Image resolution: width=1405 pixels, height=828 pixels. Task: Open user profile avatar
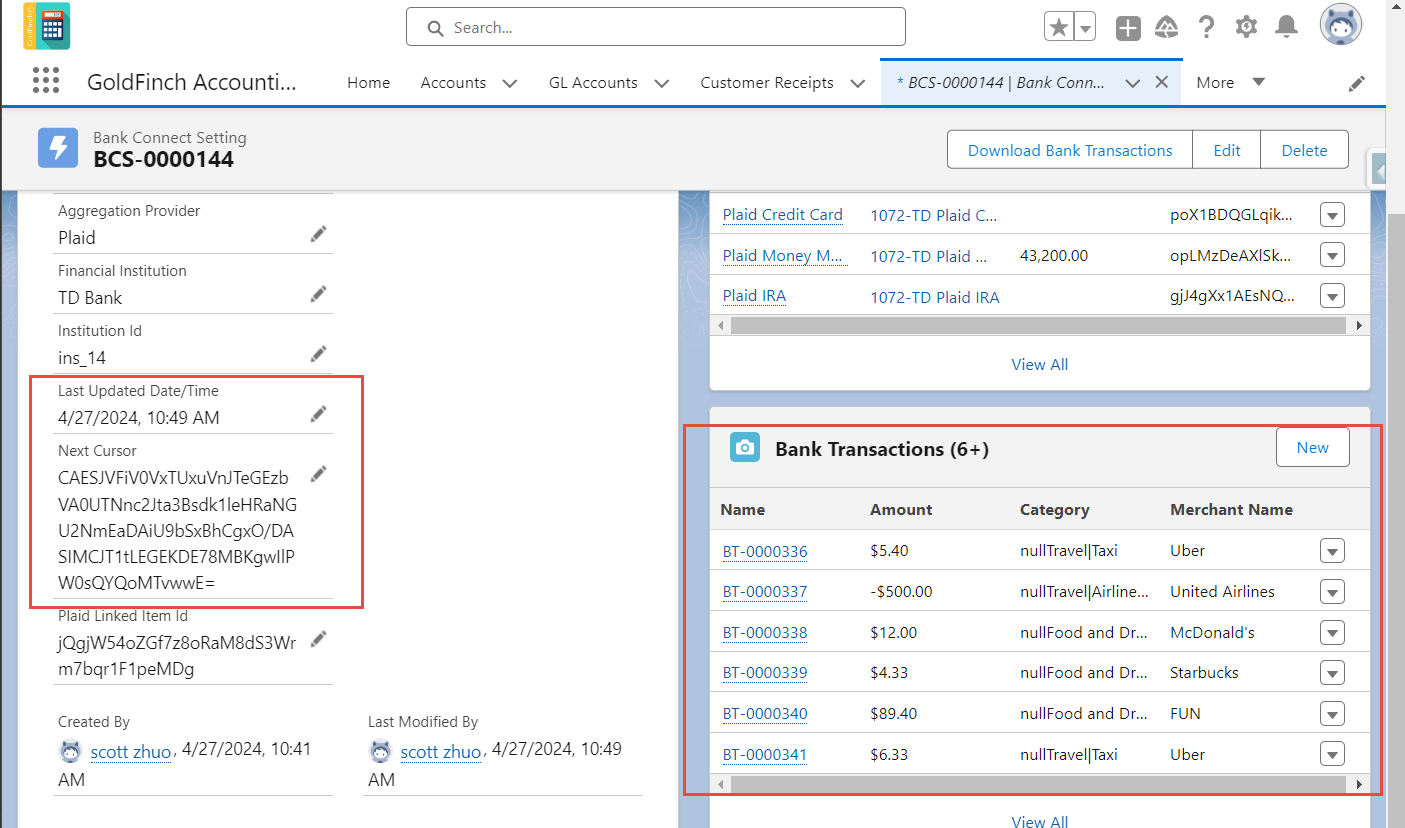1340,26
